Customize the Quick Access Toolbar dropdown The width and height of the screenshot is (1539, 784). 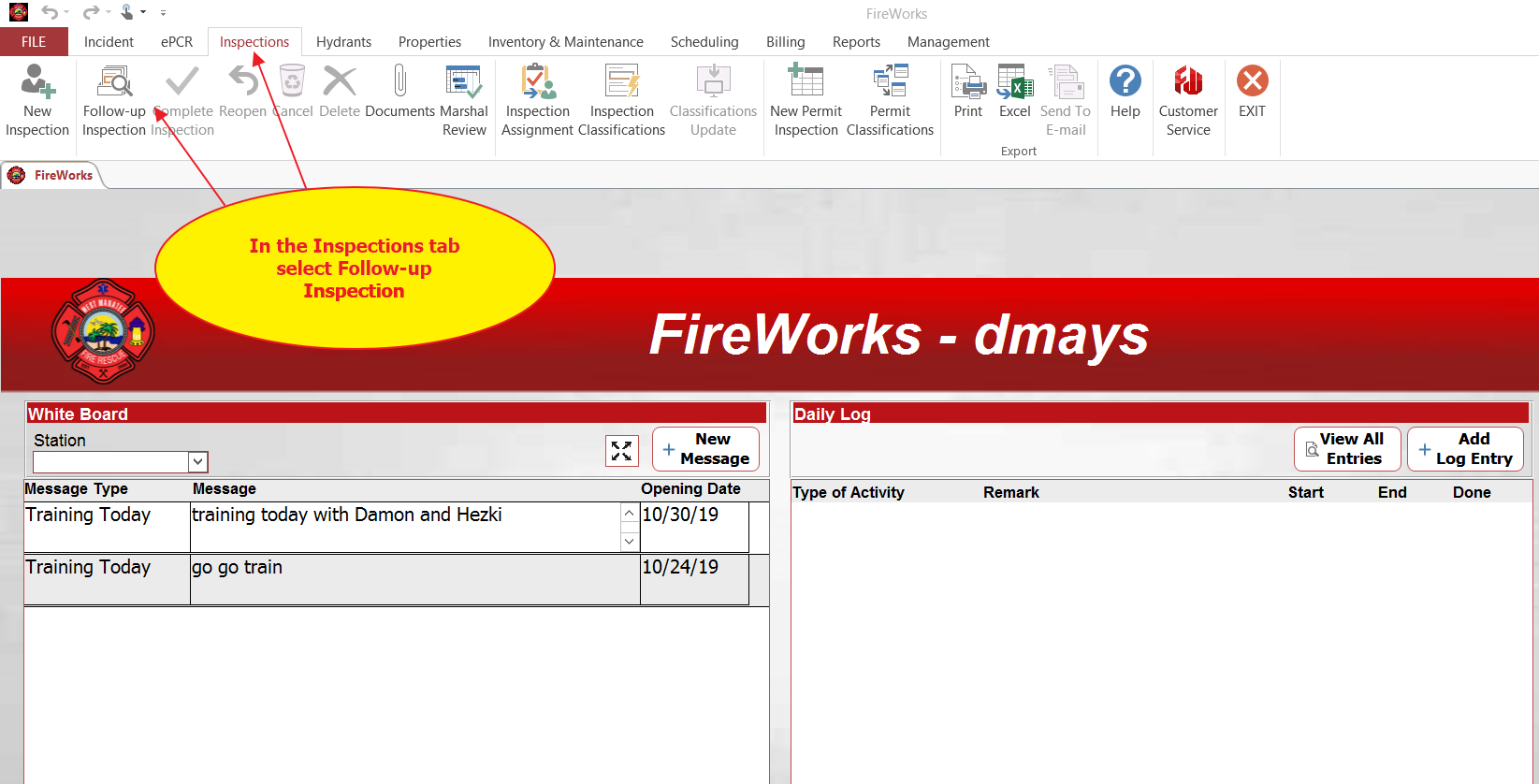tap(163, 13)
